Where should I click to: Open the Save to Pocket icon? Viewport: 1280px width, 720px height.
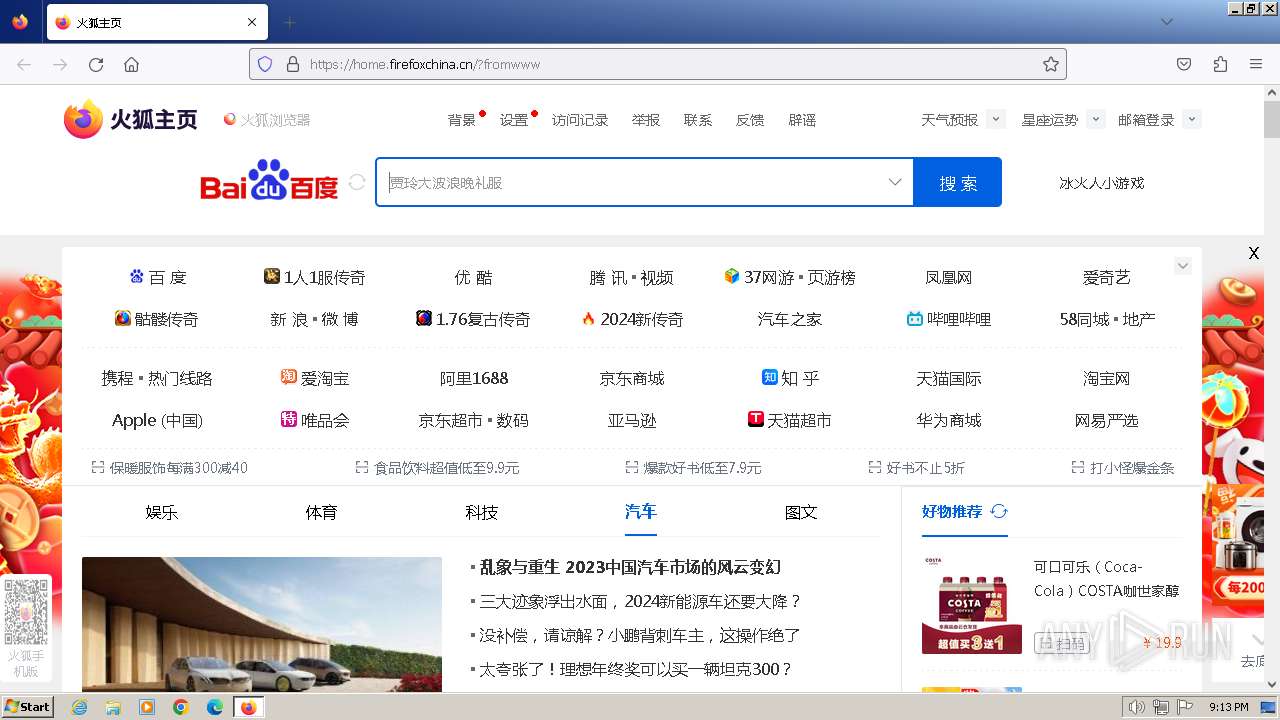[1184, 64]
